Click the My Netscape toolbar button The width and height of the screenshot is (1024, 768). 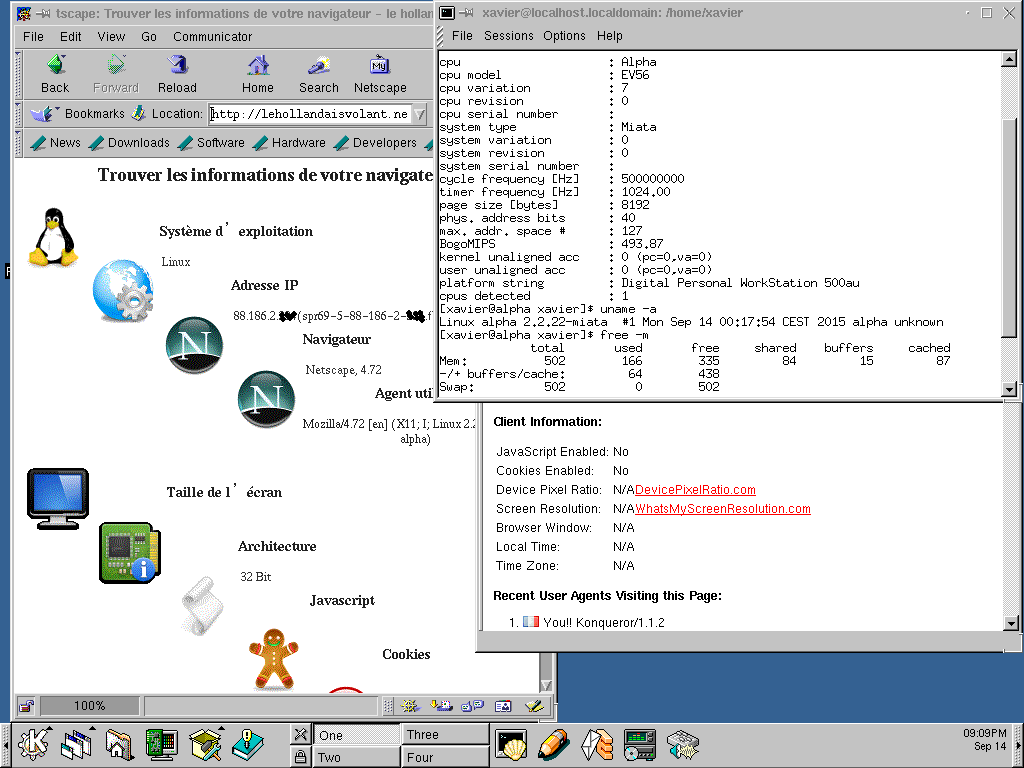(x=380, y=74)
